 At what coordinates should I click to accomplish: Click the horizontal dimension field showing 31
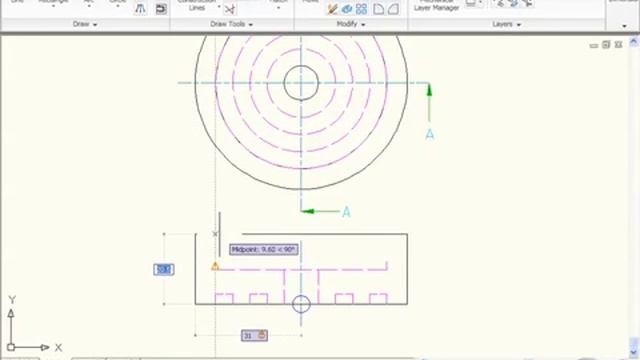coord(254,336)
